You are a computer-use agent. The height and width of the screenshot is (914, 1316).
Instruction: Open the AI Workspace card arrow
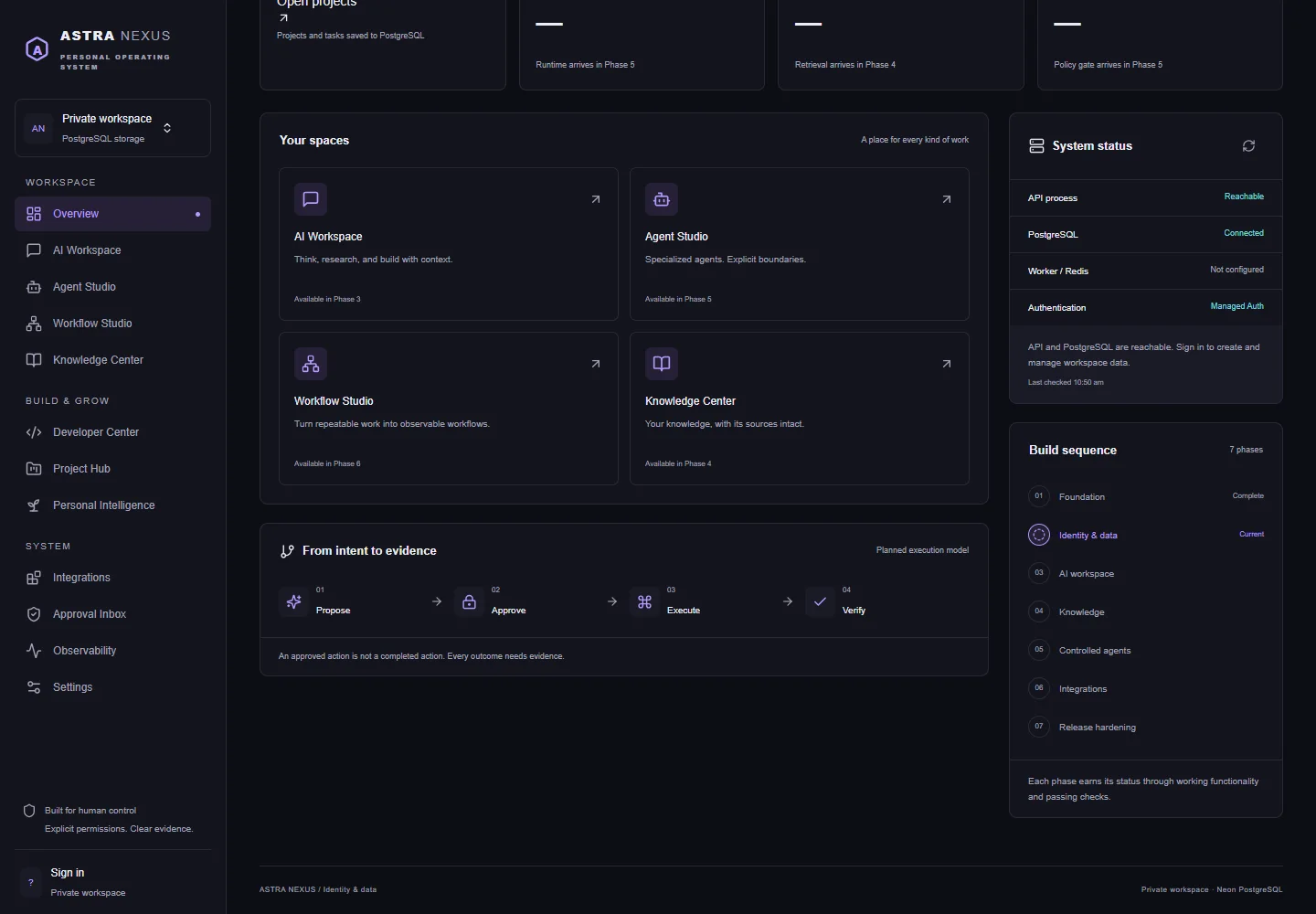[596, 199]
